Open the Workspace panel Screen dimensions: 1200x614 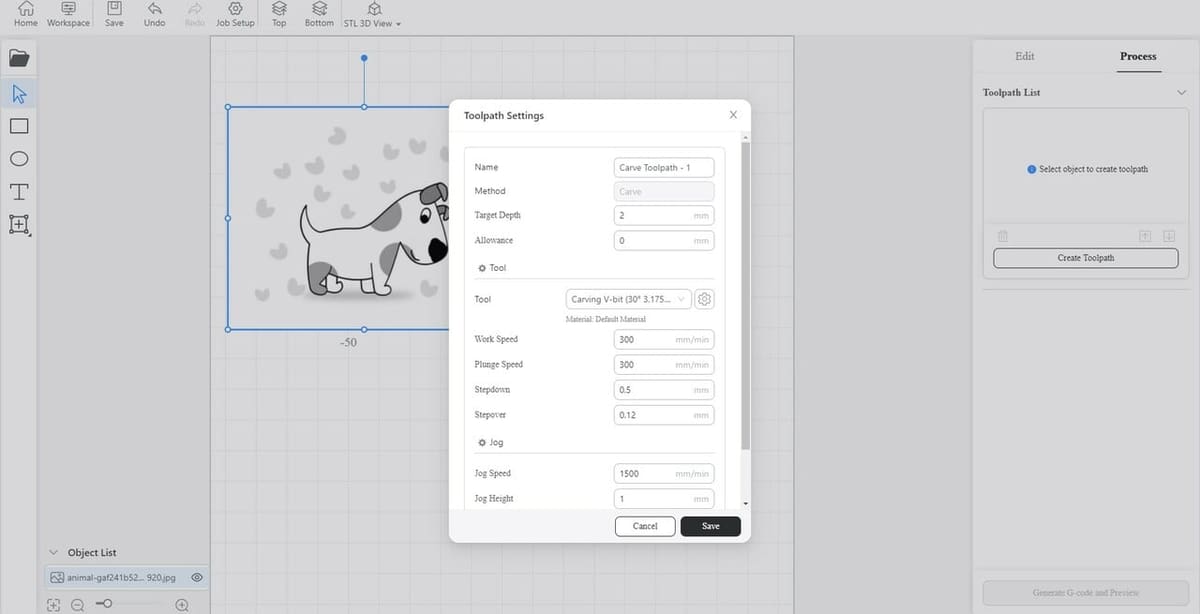[68, 14]
